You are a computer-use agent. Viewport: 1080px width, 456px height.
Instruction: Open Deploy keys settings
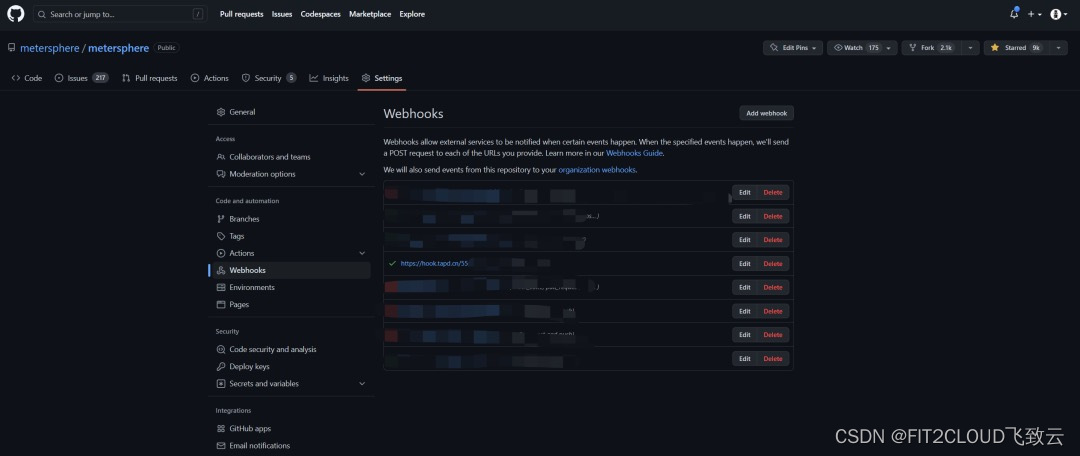coord(289,366)
